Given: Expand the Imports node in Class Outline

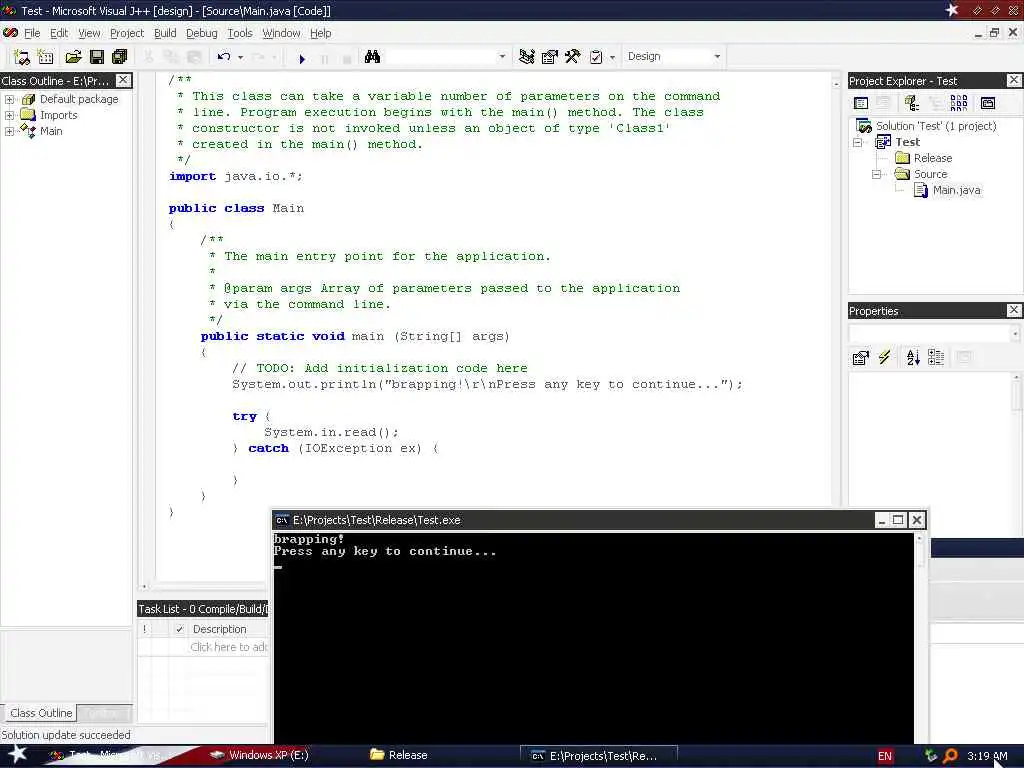Looking at the screenshot, I should [9, 116].
